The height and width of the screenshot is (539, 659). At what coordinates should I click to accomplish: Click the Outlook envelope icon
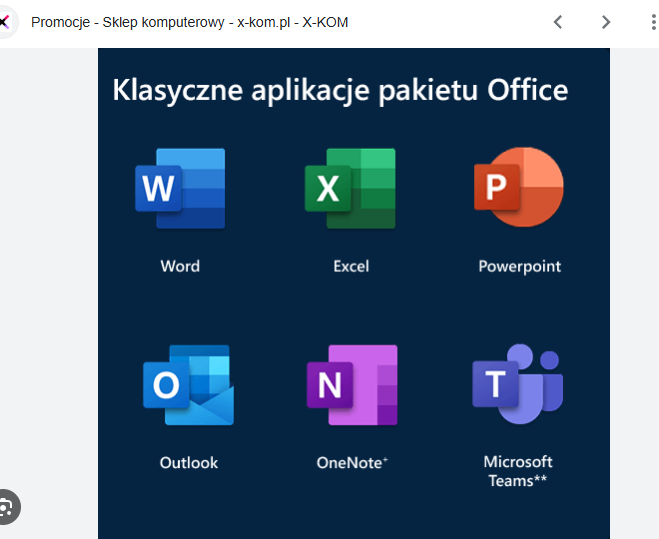(187, 385)
